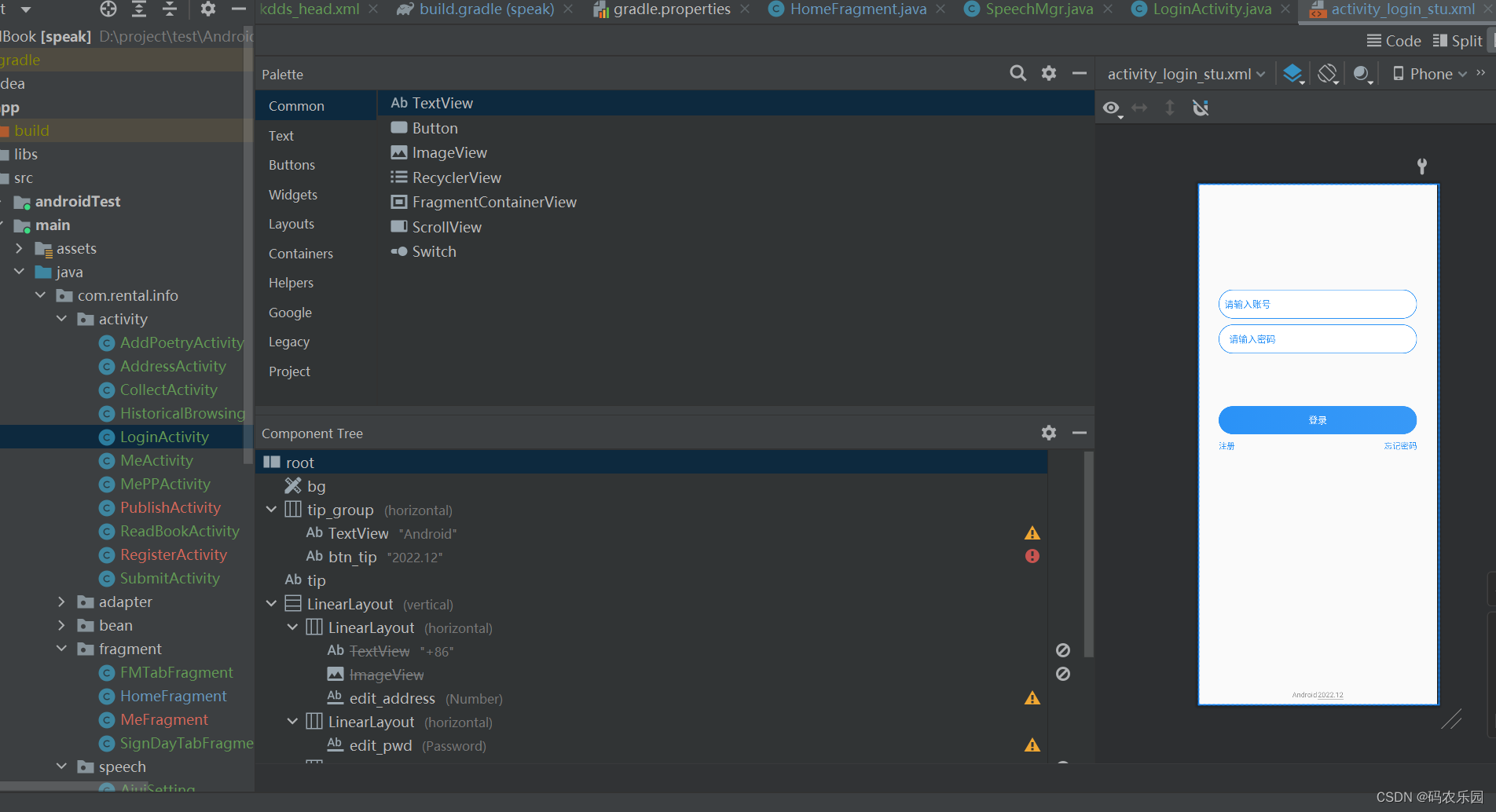Viewport: 1496px width, 812px height.
Task: Click warning icon on edit_address row
Action: pyautogui.click(x=1032, y=698)
